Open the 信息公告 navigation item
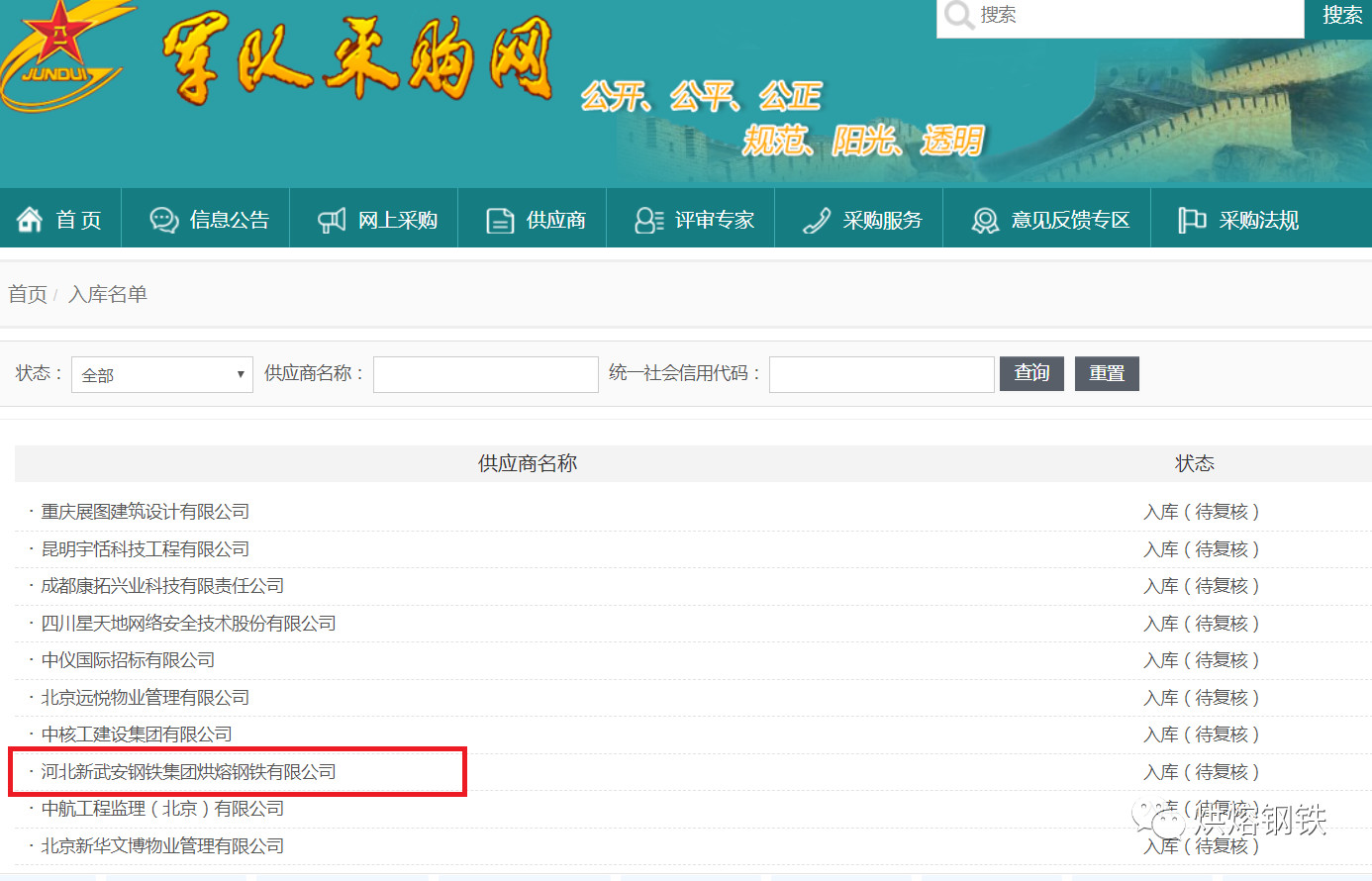 click(206, 218)
